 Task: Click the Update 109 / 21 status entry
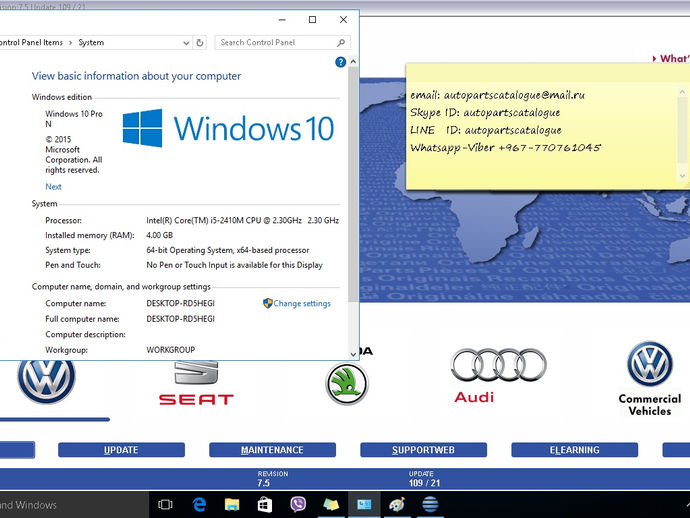[424, 478]
